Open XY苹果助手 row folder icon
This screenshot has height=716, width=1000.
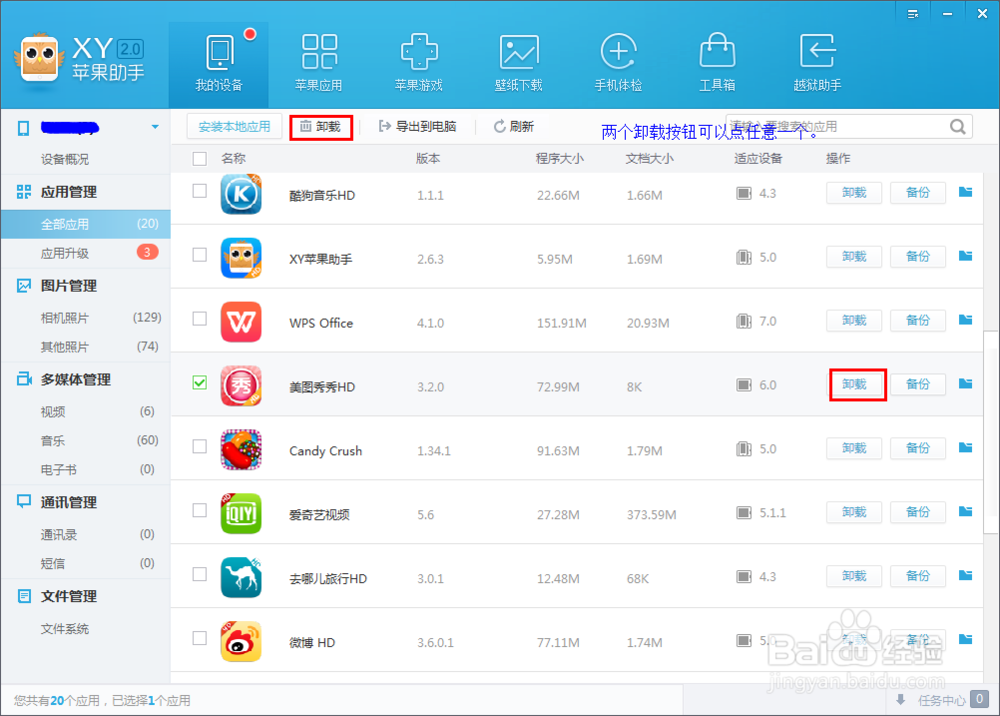pos(966,256)
